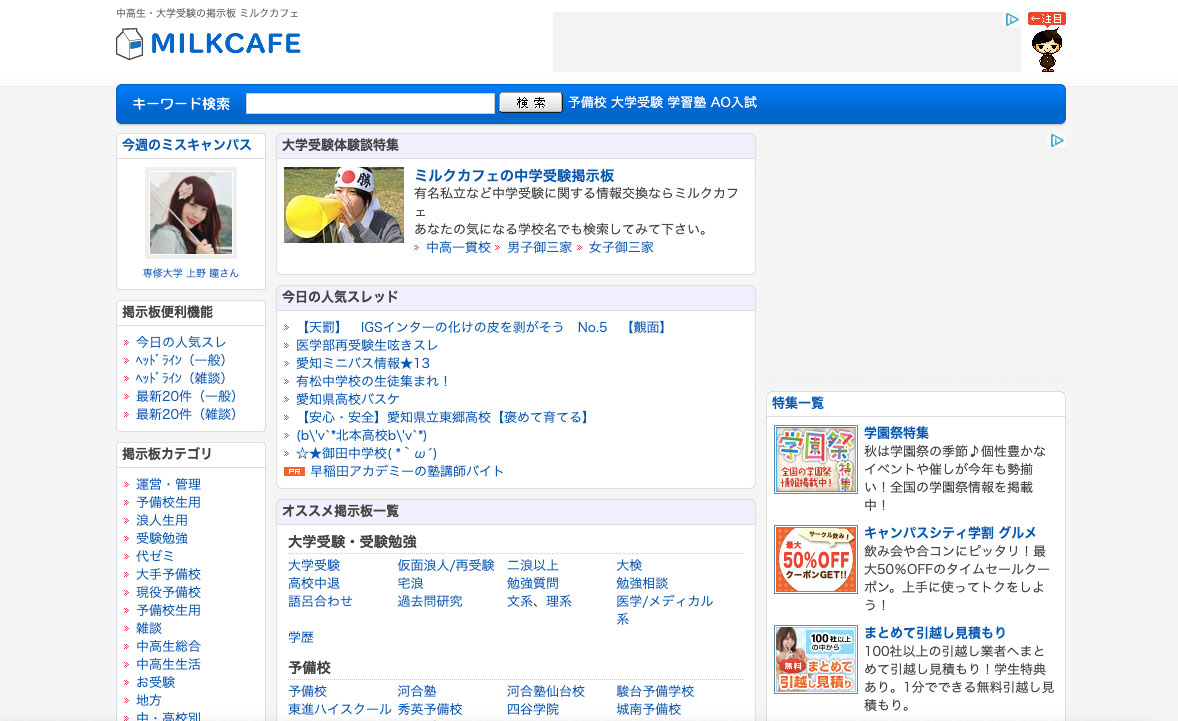
Task: Select the 現役予備校 category
Action: pyautogui.click(x=168, y=593)
